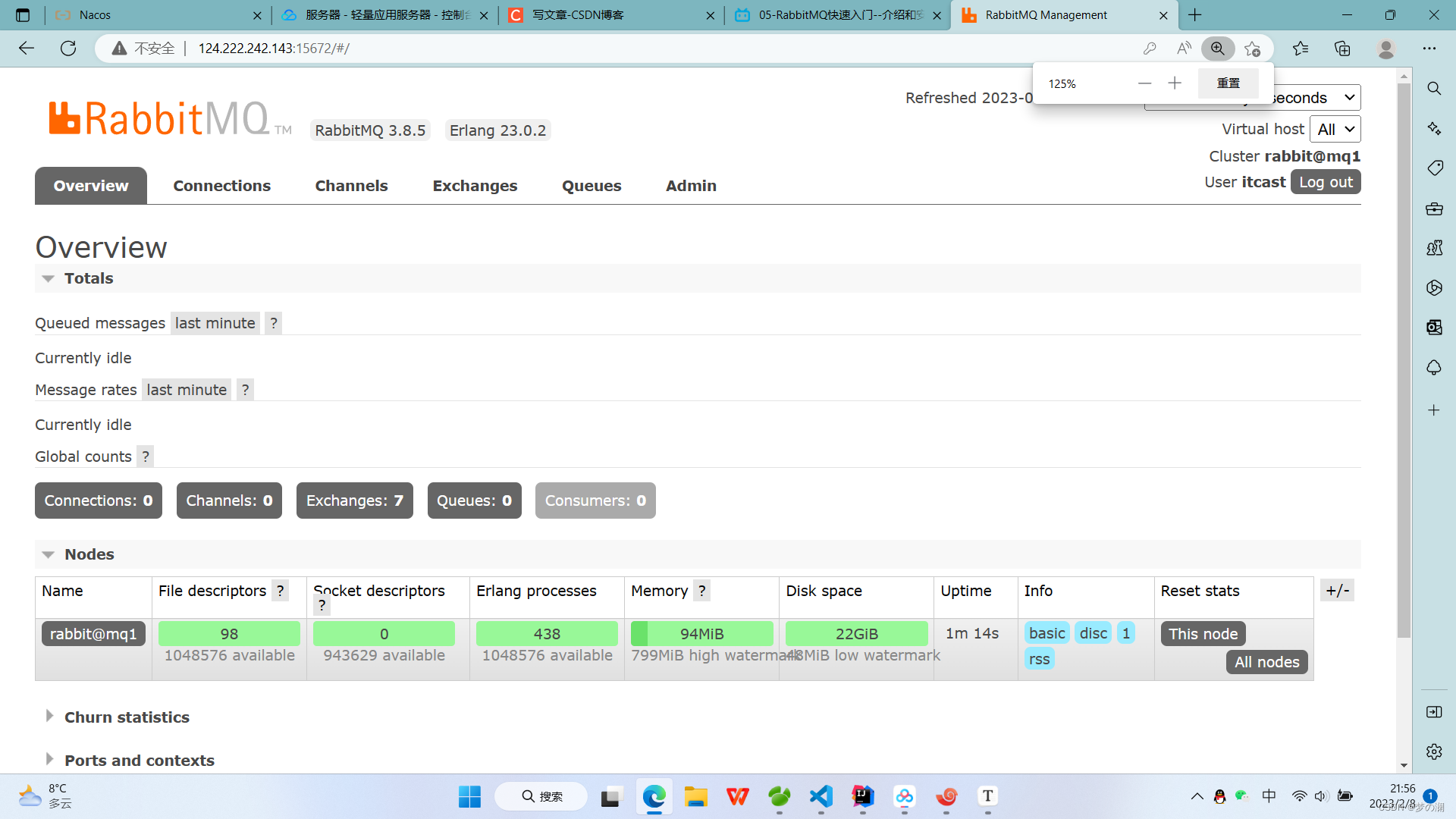This screenshot has height=819, width=1456.
Task: Switch to the Connections tab
Action: pos(221,186)
